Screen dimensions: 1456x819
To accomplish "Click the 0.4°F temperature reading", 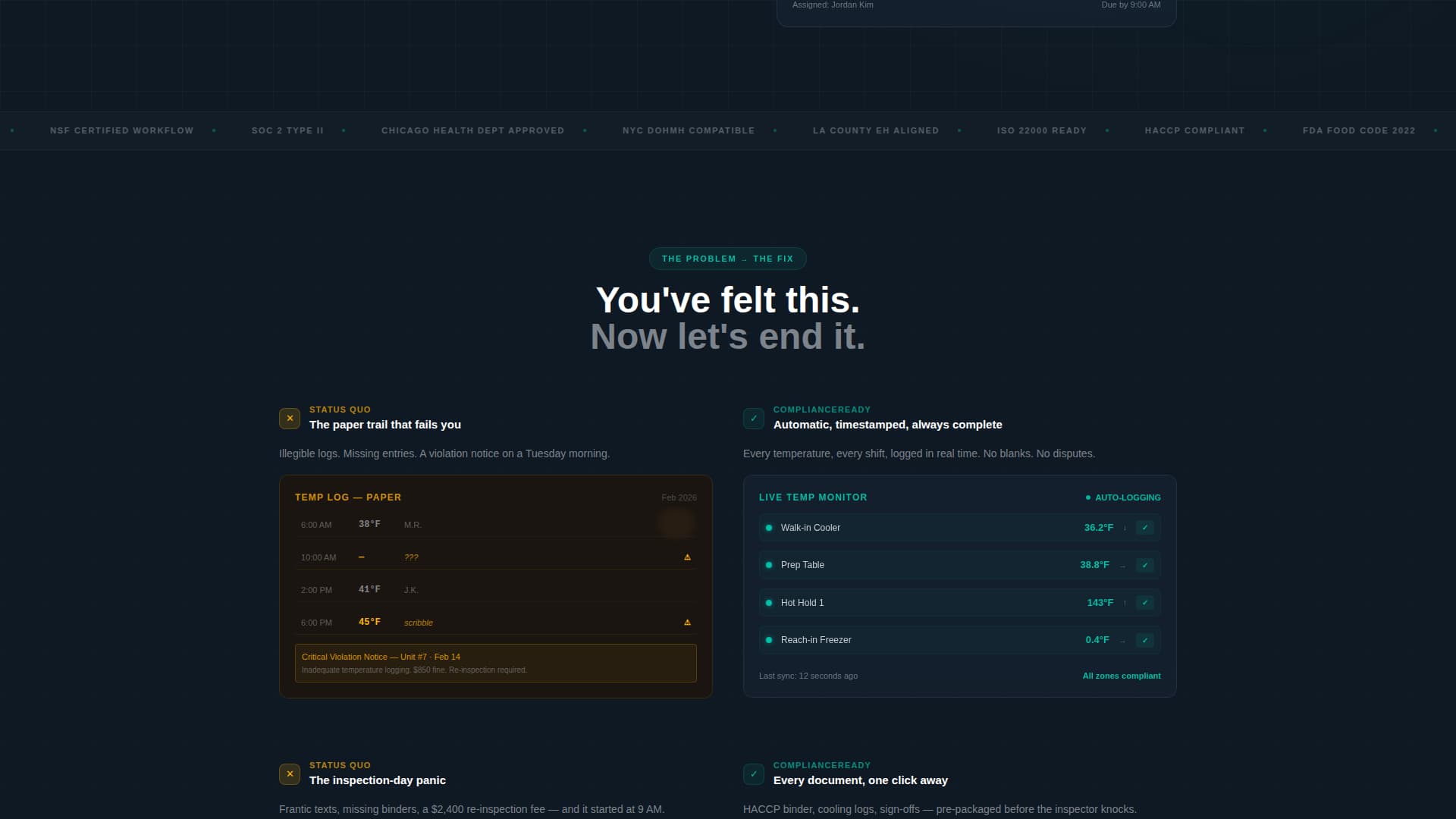I will (x=1097, y=640).
